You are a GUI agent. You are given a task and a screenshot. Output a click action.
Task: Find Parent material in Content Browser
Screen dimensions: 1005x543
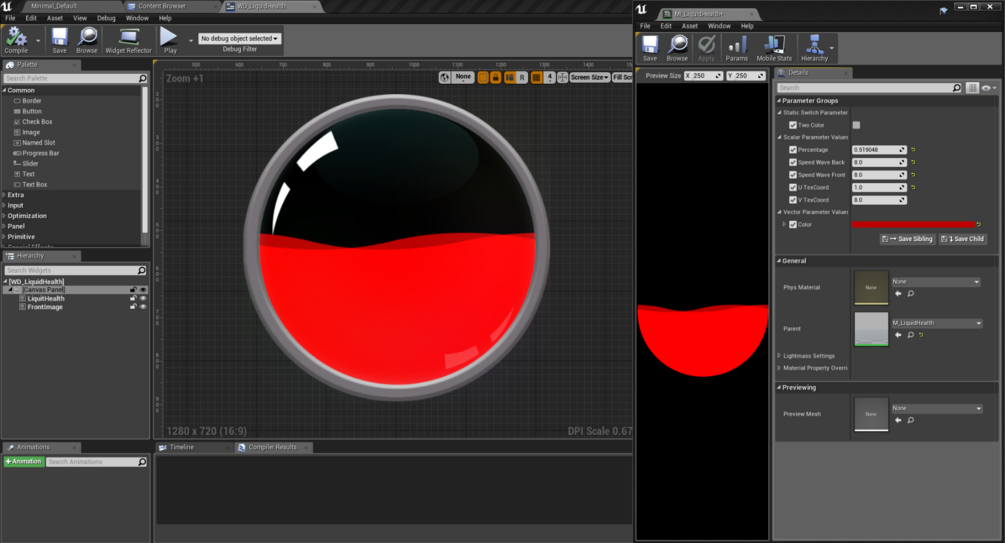[x=910, y=335]
